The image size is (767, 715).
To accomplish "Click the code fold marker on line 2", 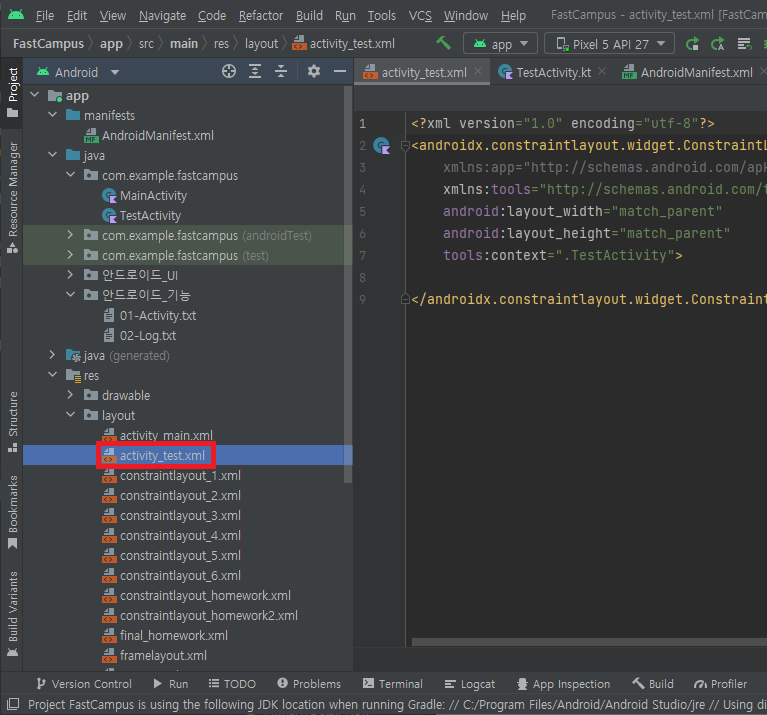I will pos(405,146).
